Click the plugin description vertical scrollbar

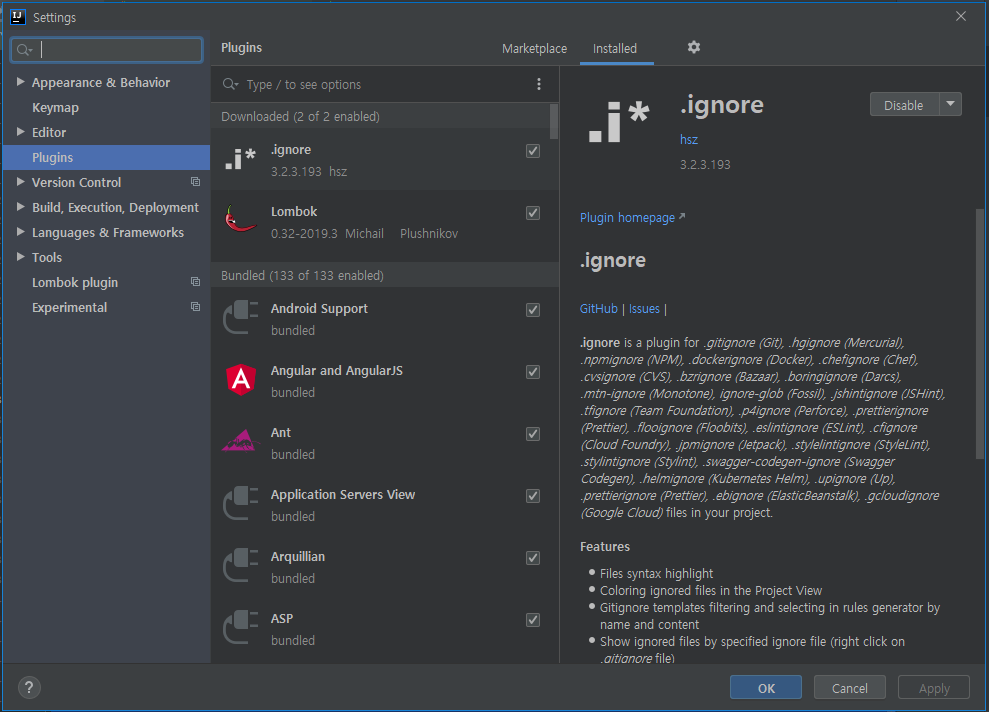click(x=980, y=334)
